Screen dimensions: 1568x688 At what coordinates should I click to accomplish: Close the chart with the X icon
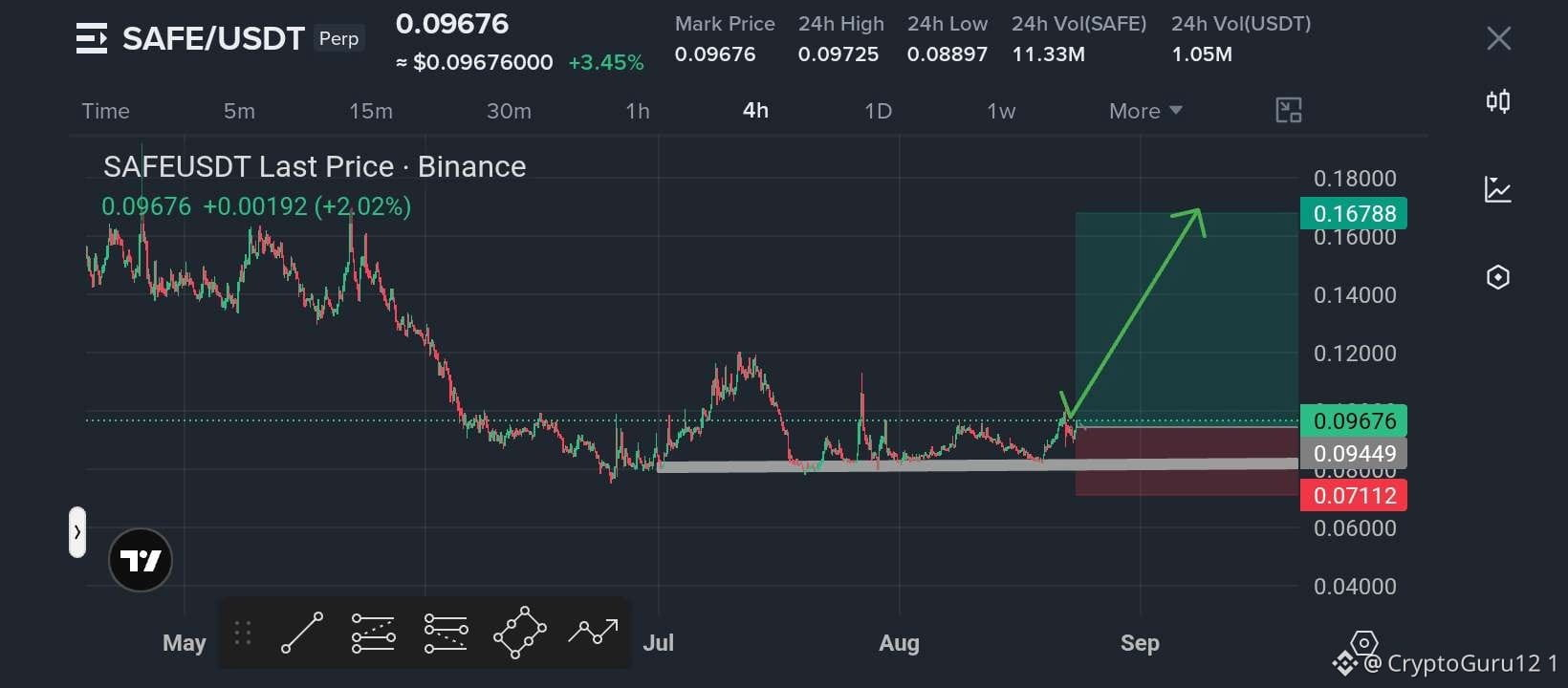[1498, 38]
